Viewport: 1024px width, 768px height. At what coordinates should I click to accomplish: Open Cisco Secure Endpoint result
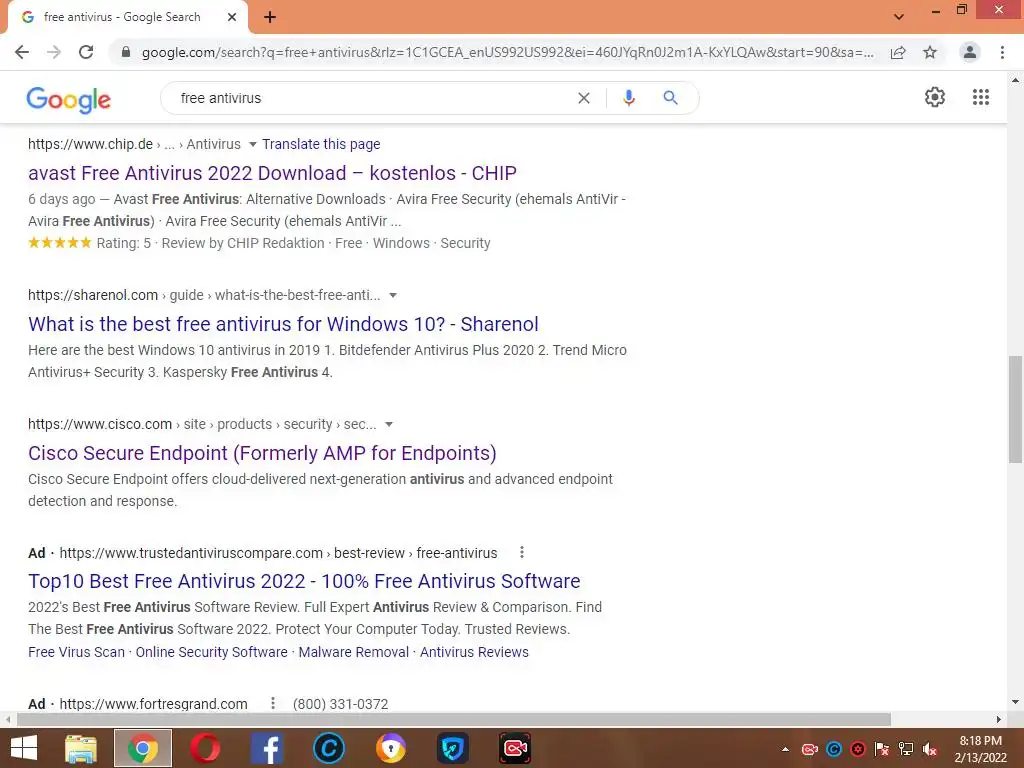coord(263,453)
